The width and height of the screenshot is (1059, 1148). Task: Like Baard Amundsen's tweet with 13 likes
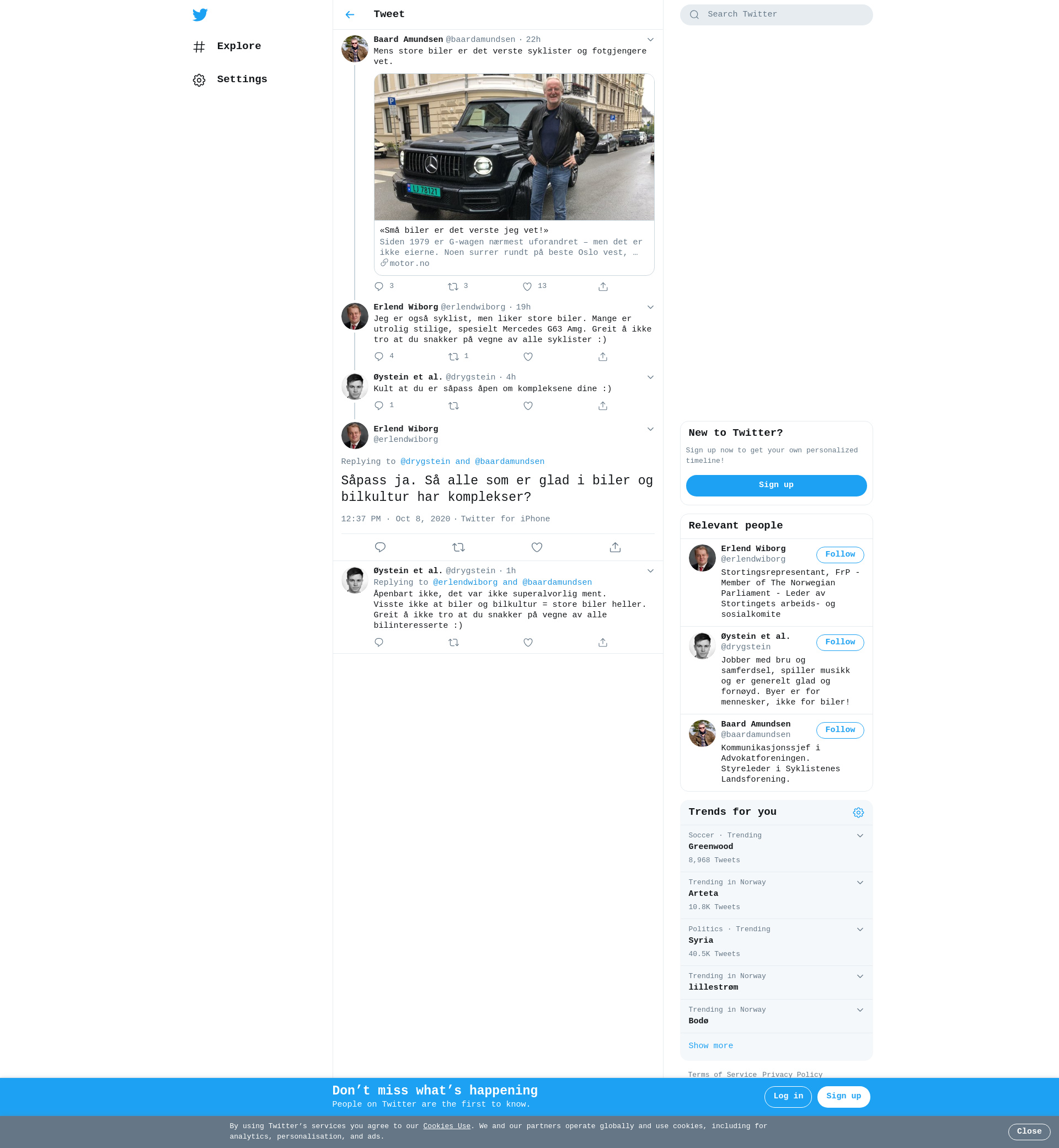[527, 286]
